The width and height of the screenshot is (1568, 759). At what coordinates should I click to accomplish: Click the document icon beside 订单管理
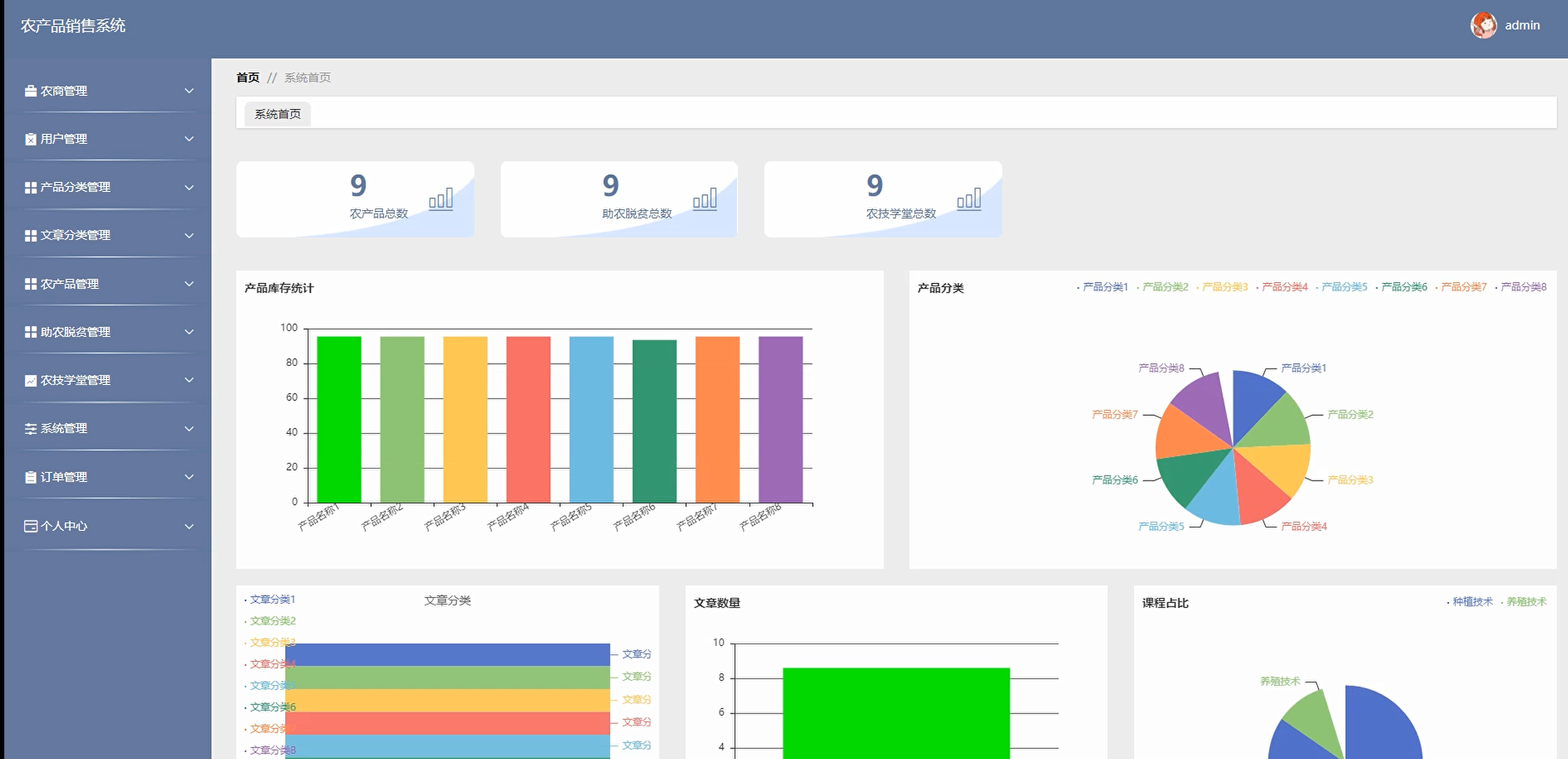(x=31, y=477)
